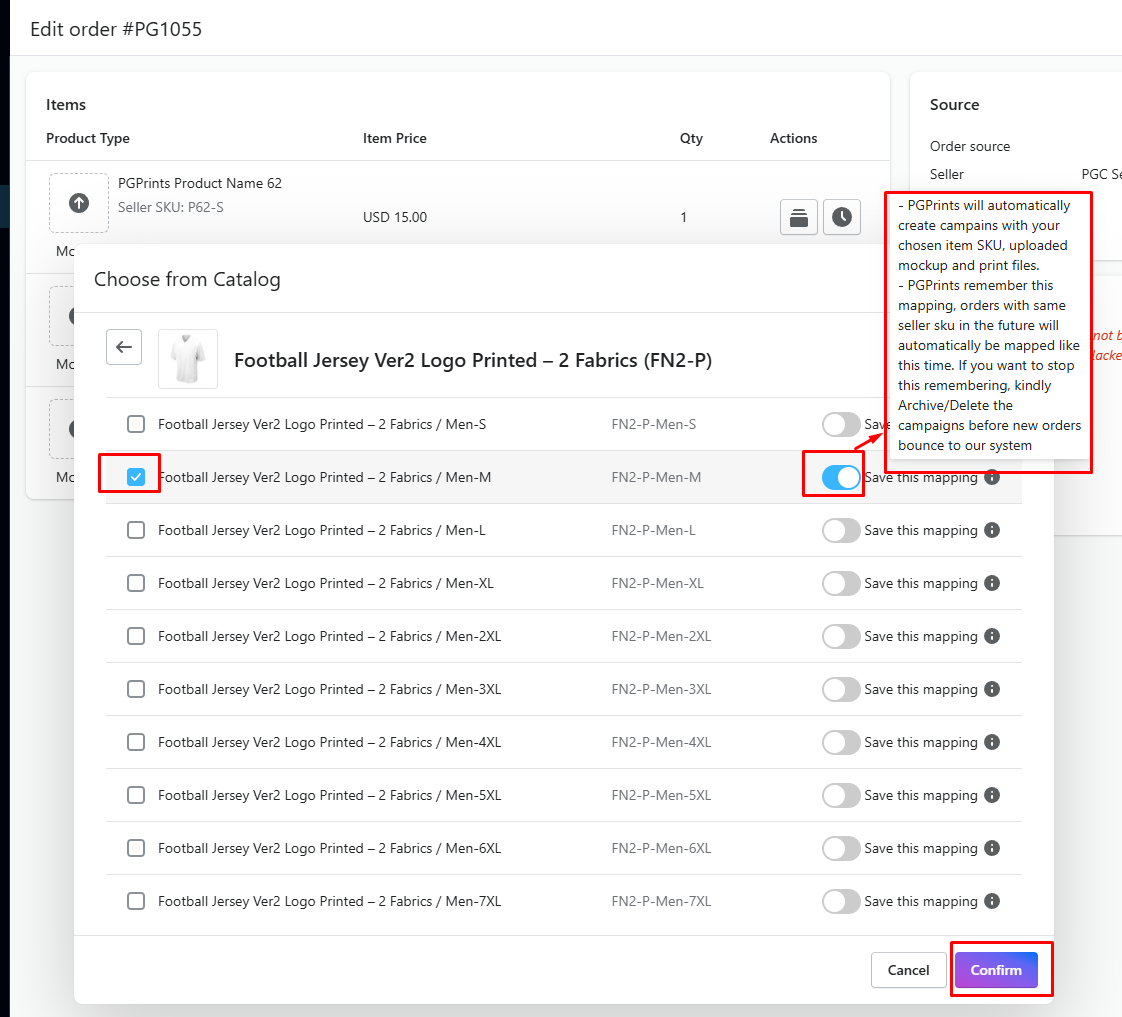Click the Cancel button
The image size is (1122, 1017).
[908, 970]
